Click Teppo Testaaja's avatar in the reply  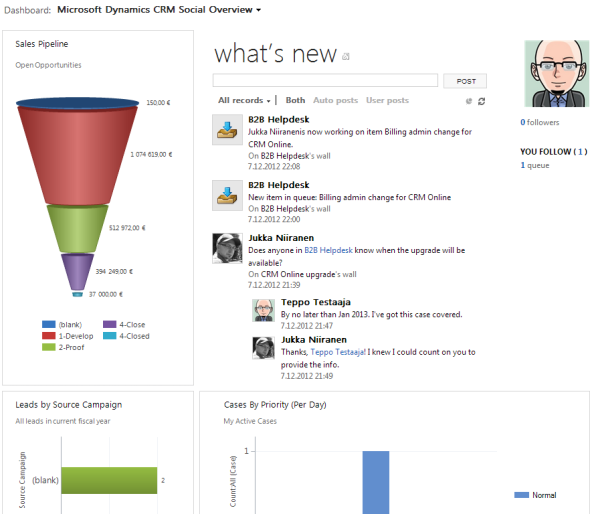click(x=263, y=310)
